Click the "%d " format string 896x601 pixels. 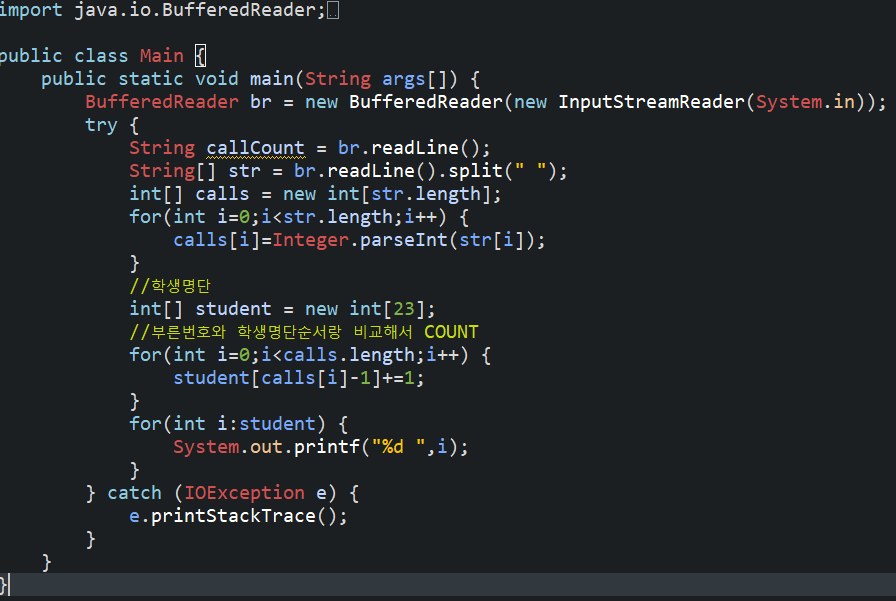(x=398, y=446)
